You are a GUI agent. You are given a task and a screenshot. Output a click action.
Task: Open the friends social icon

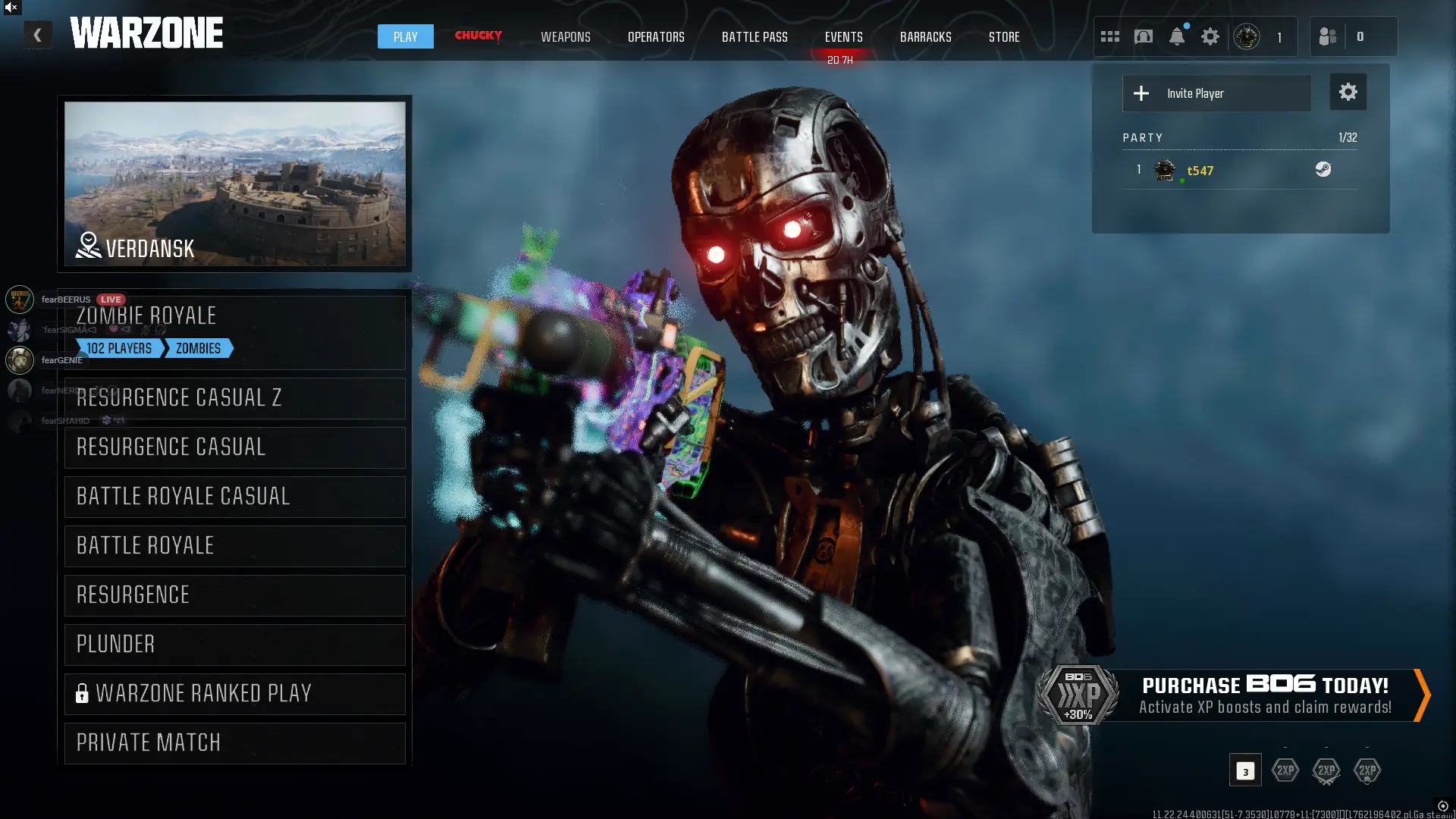1327,36
